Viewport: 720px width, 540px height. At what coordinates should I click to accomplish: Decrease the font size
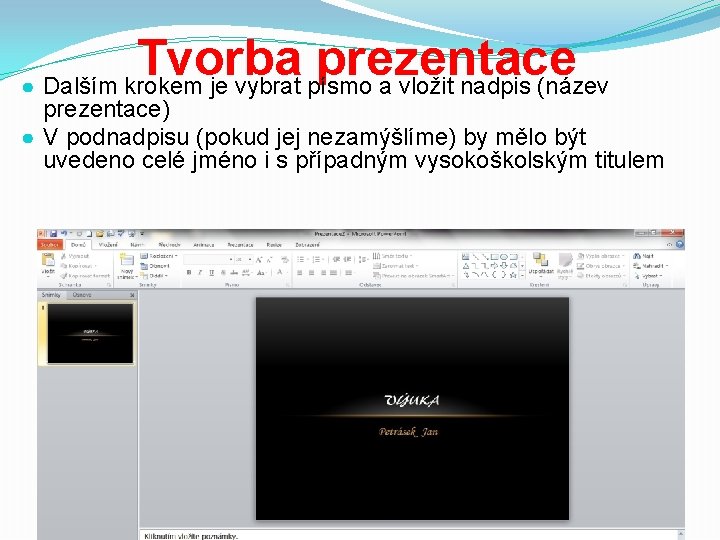pyautogui.click(x=270, y=260)
